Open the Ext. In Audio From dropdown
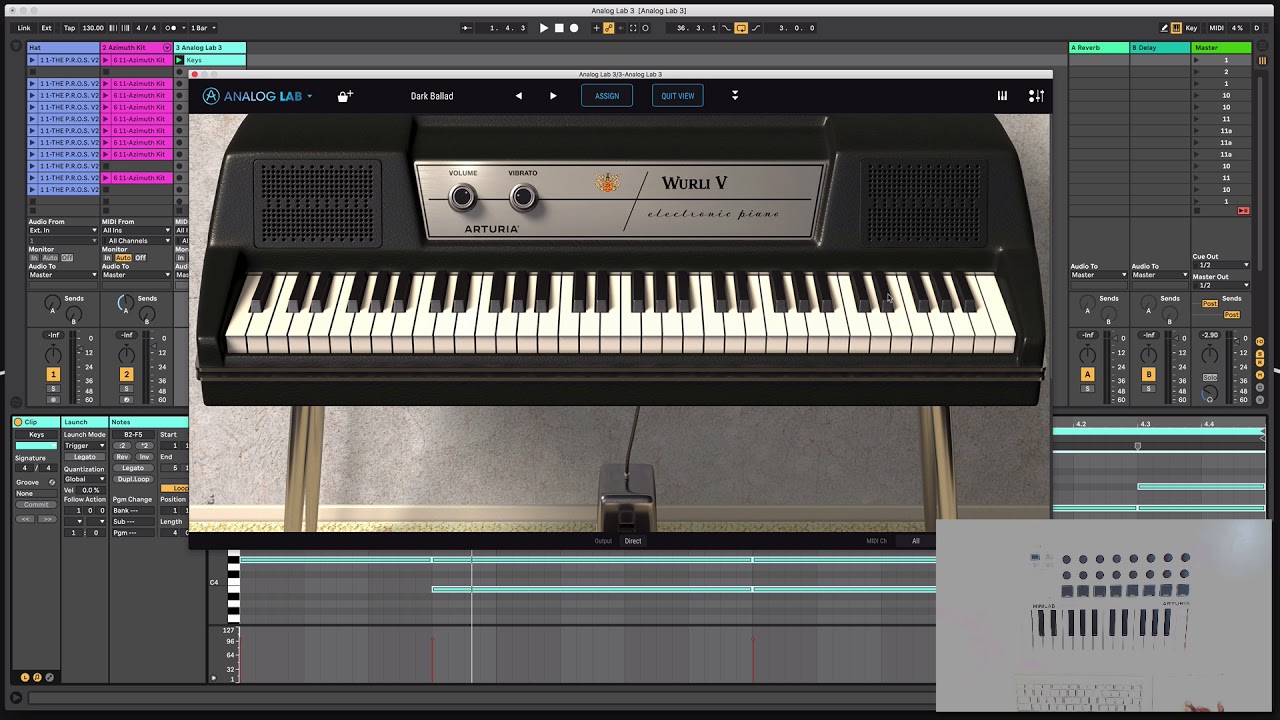This screenshot has height=720, width=1280. pyautogui.click(x=63, y=231)
